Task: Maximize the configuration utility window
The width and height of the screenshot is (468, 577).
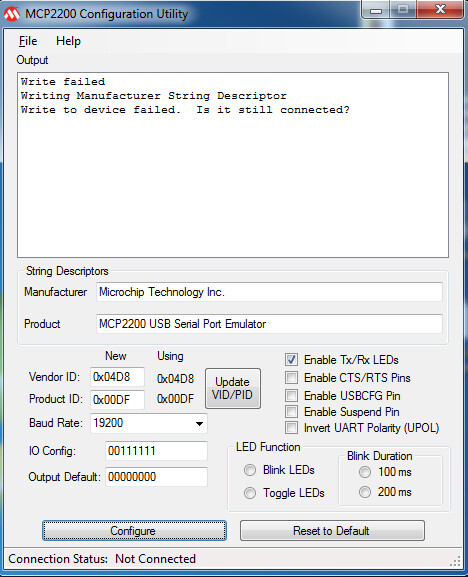Action: click(403, 10)
